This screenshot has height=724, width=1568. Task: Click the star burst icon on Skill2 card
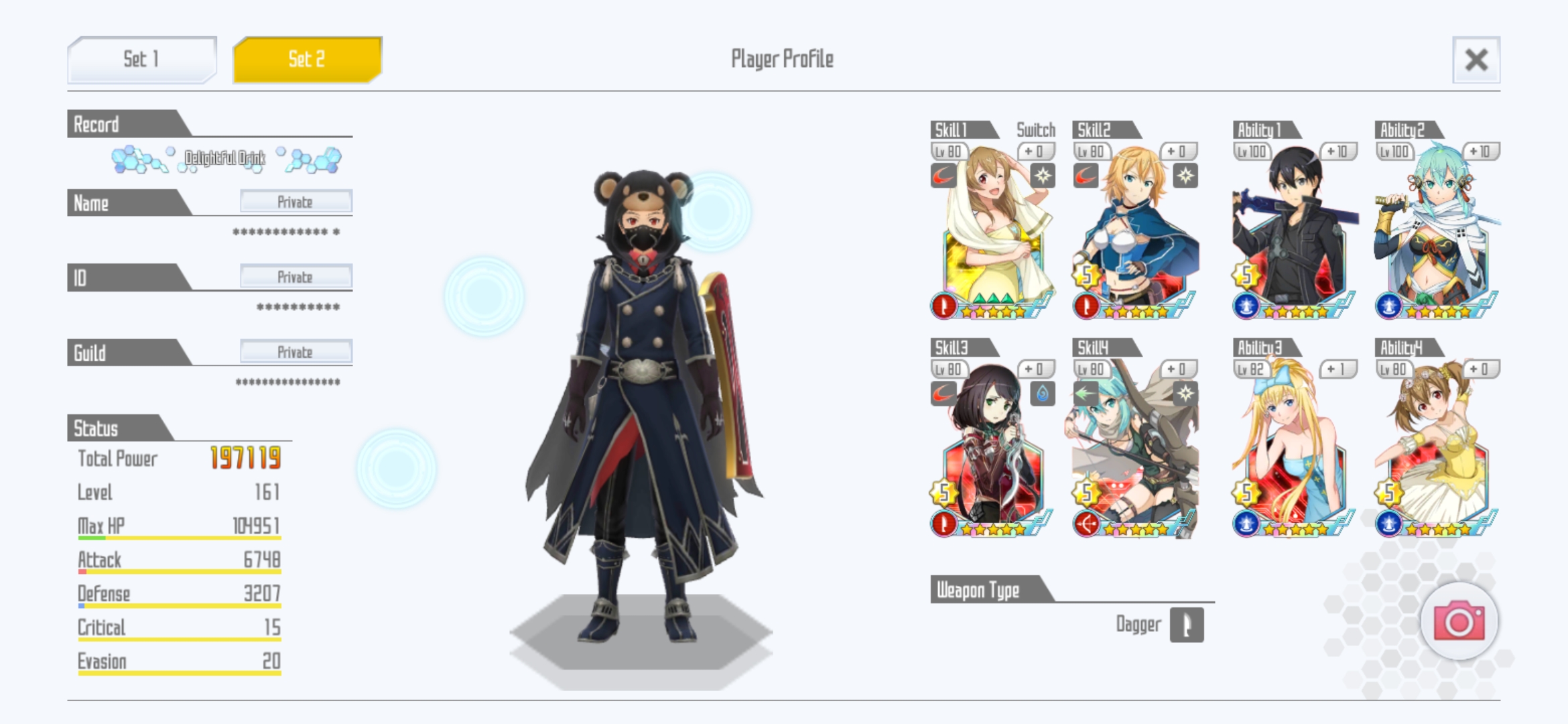click(x=1185, y=176)
